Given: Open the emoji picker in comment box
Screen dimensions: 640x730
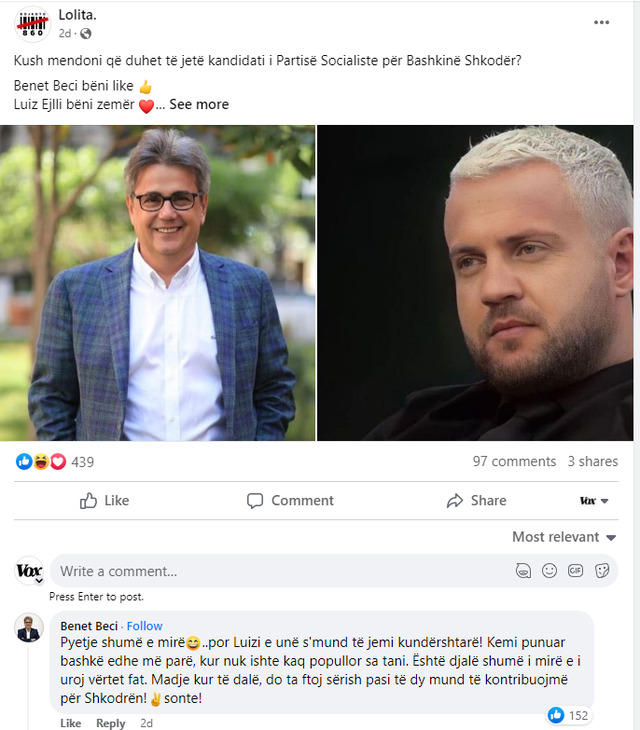Looking at the screenshot, I should 549,571.
